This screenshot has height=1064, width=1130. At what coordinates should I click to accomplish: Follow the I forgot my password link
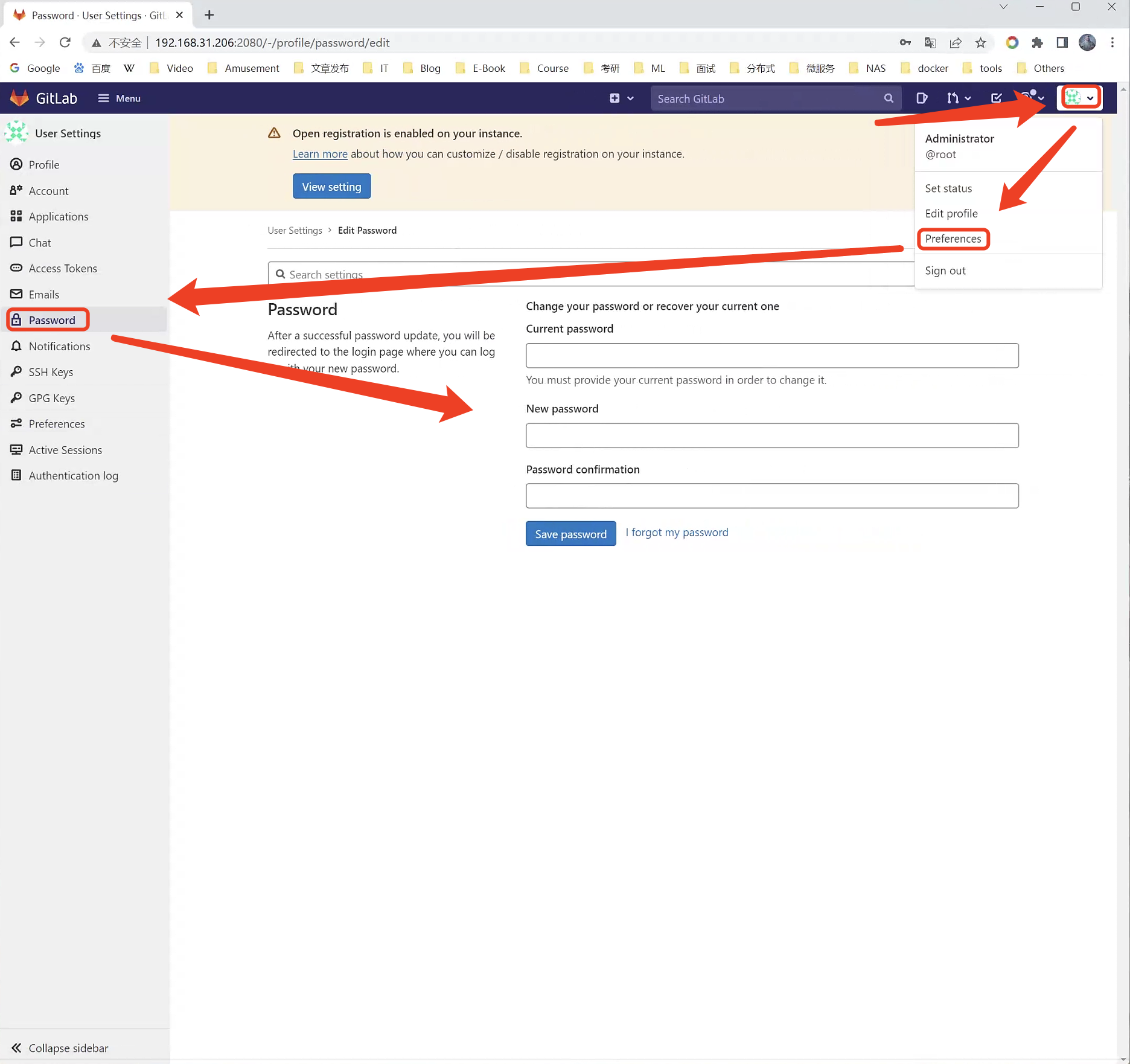[677, 532]
